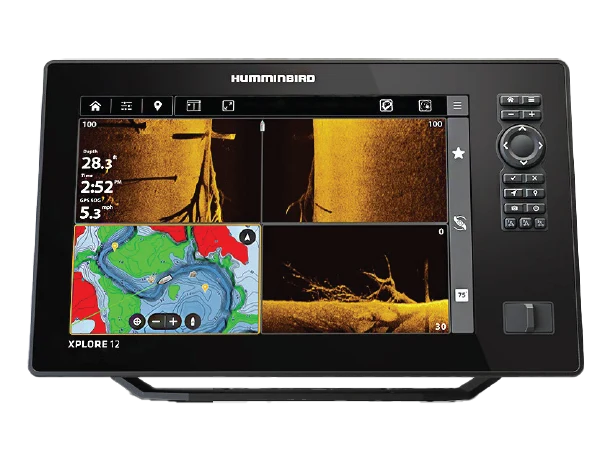
Task: Tap the boat icon on the river channel
Action: pyautogui.click(x=164, y=280)
